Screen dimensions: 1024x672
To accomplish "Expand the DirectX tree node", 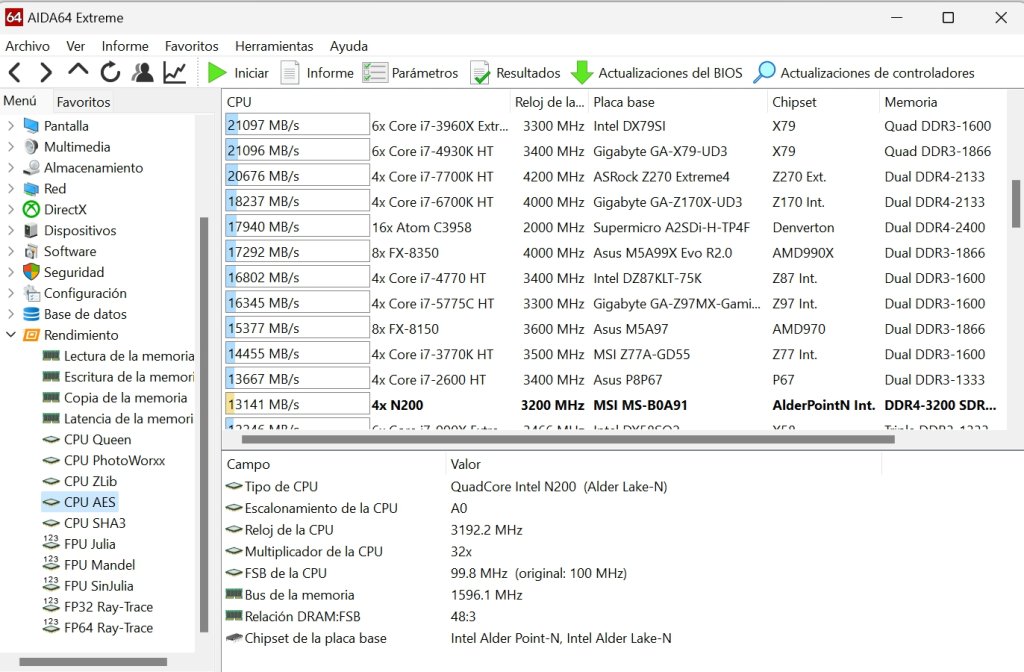I will (10, 210).
